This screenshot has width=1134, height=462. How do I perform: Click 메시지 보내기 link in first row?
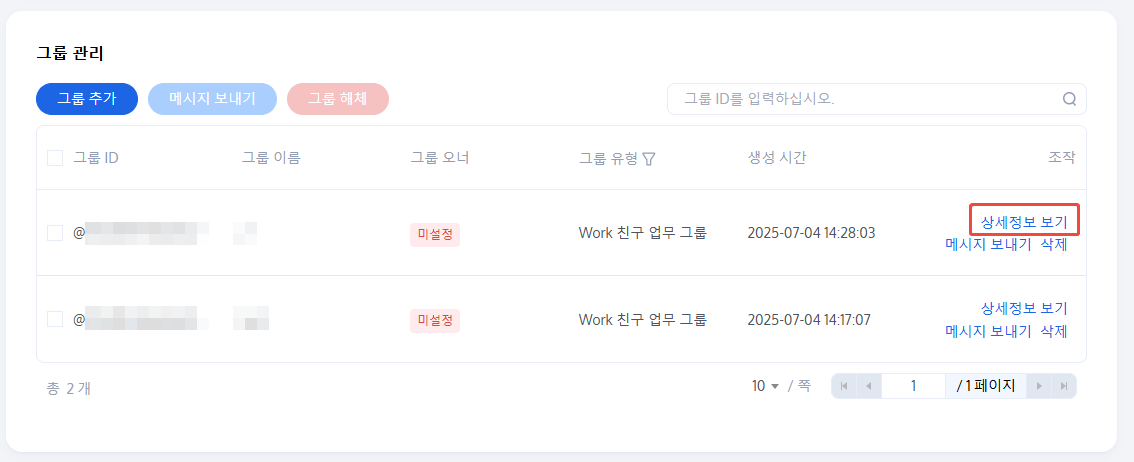(988, 244)
